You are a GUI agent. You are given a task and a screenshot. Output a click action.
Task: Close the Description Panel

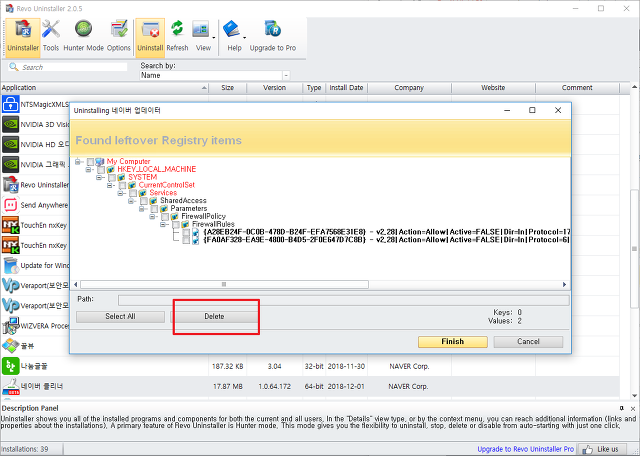pos(633,408)
